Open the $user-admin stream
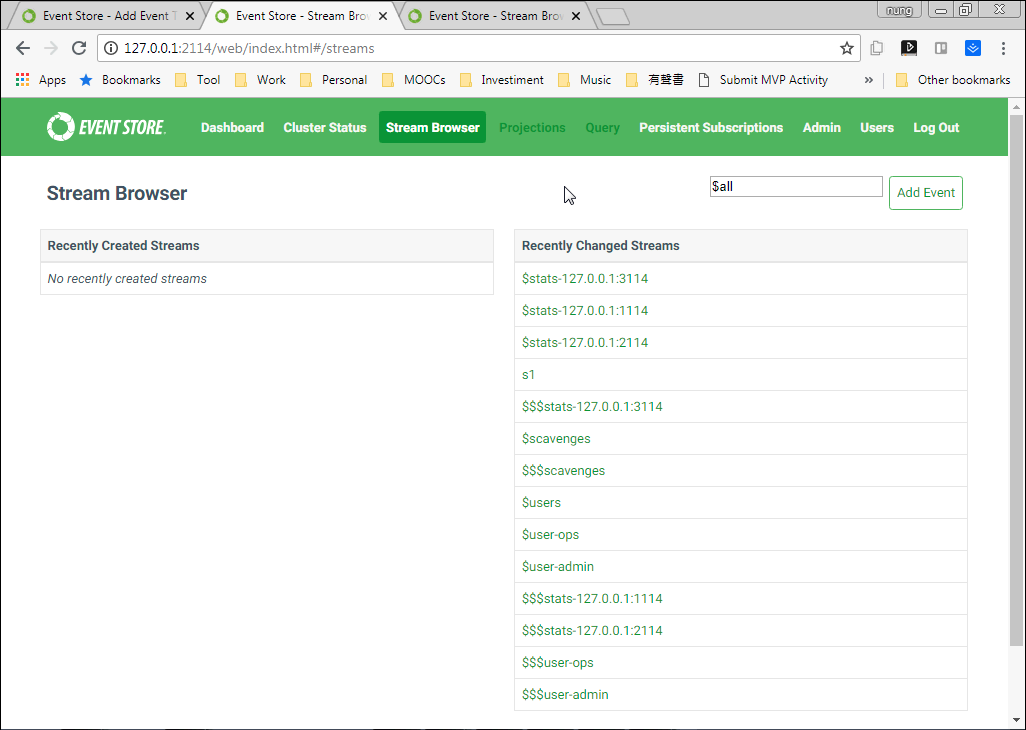Image resolution: width=1026 pixels, height=730 pixels. click(558, 567)
